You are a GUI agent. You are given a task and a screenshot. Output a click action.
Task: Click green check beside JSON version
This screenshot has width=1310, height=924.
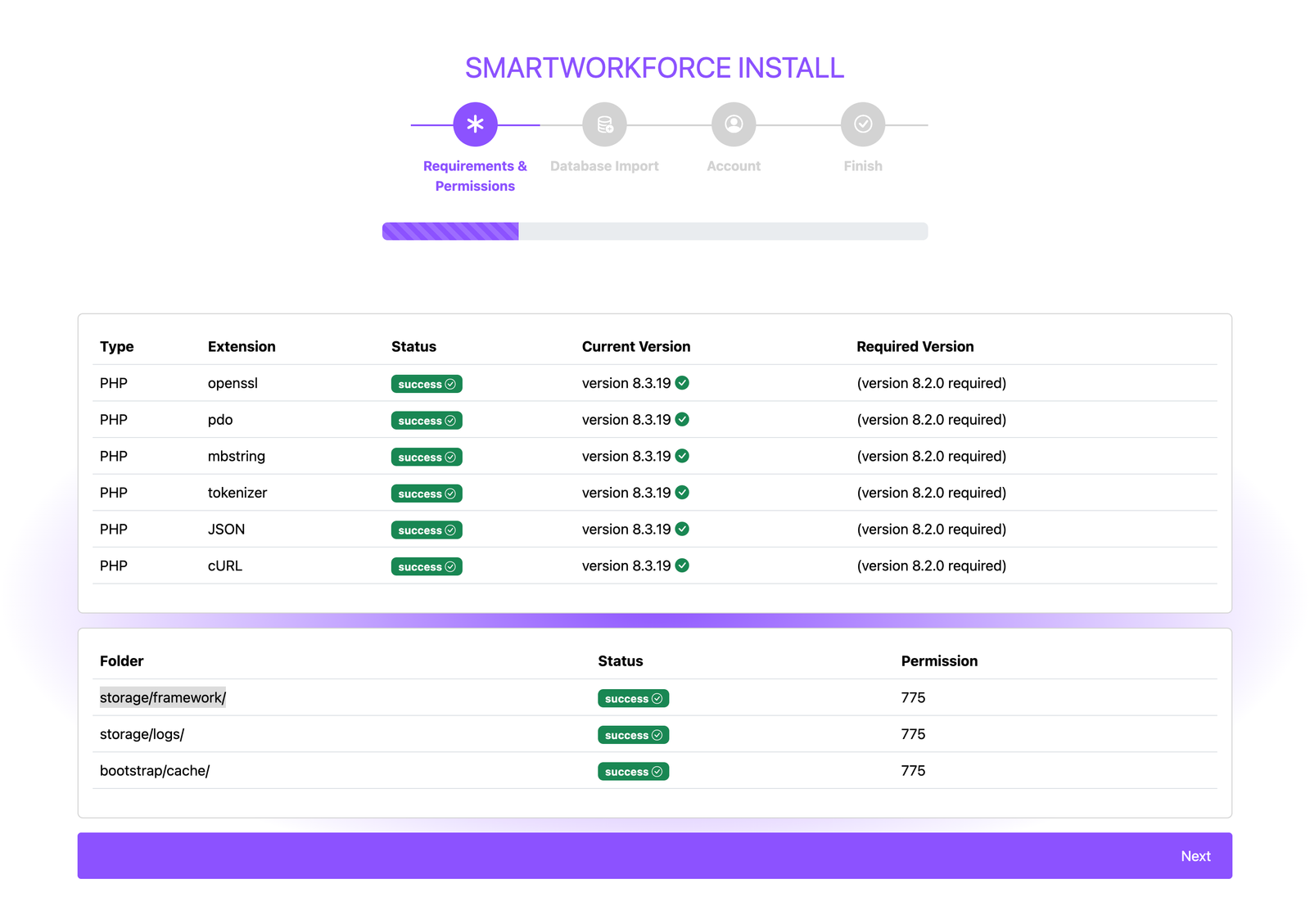pyautogui.click(x=682, y=530)
